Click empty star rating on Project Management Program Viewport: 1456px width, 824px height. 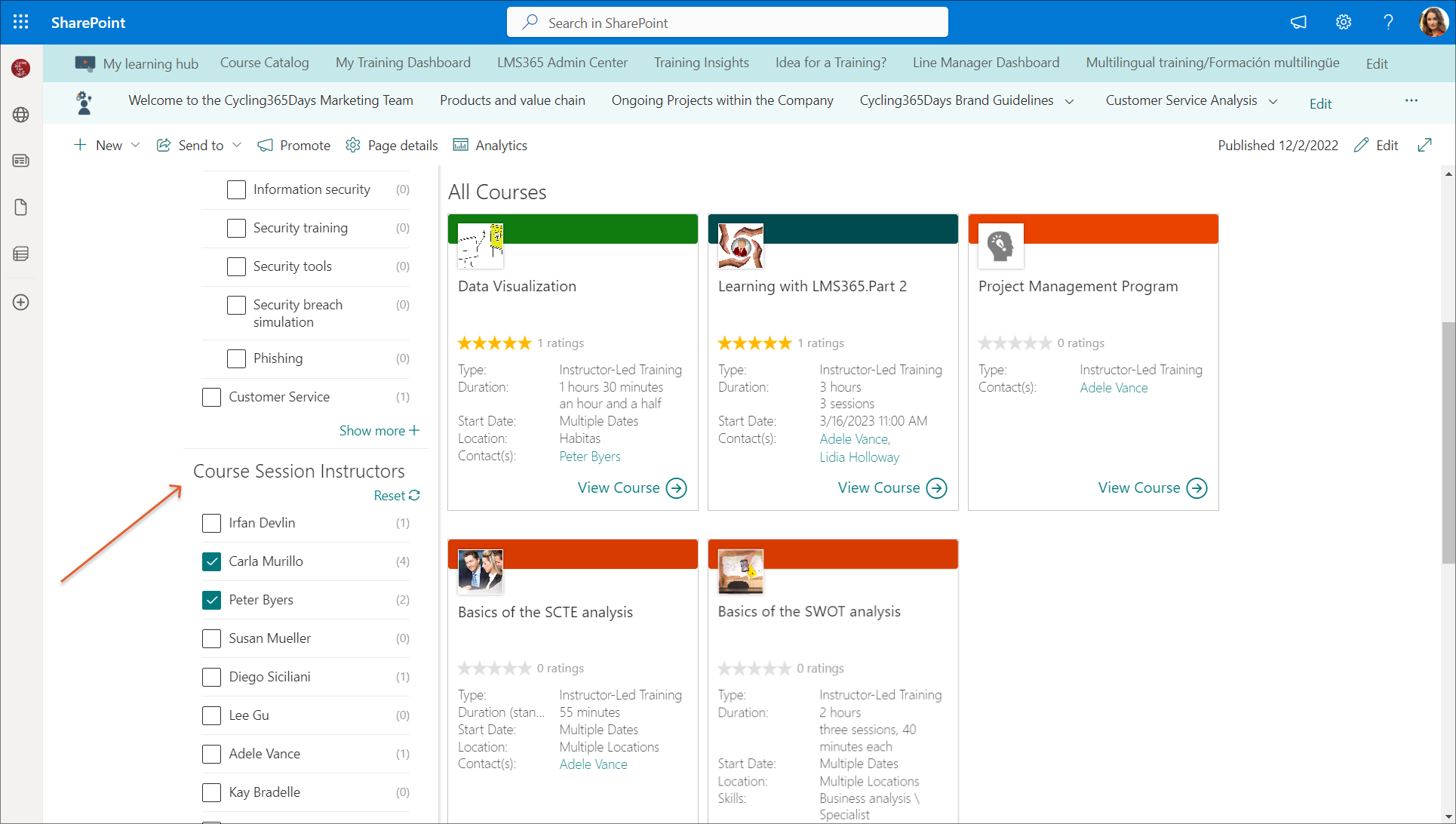(1015, 343)
